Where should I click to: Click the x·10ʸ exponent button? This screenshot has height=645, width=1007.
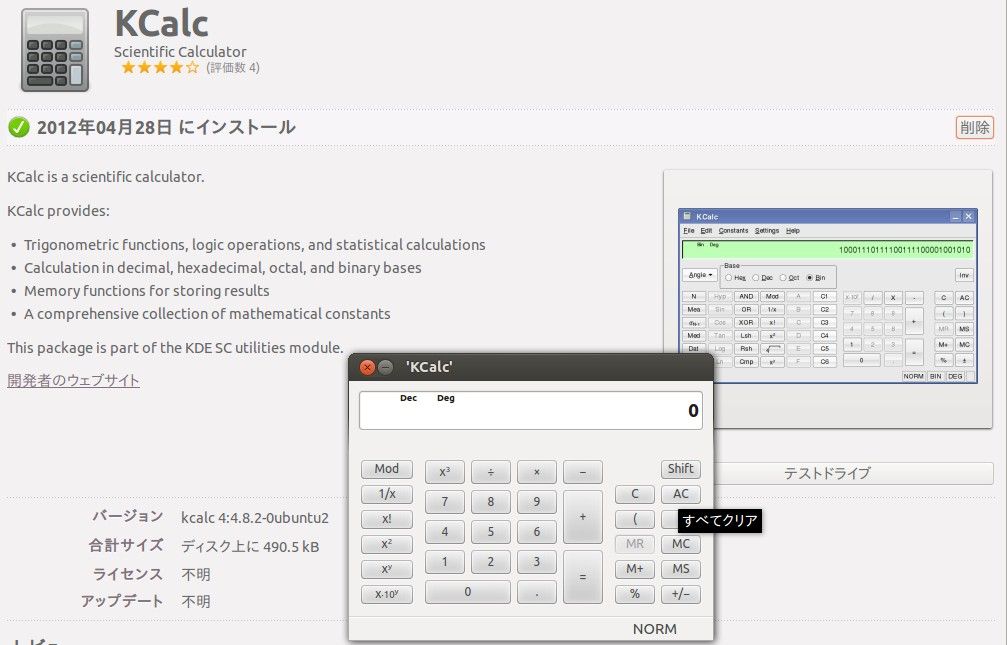coord(387,594)
